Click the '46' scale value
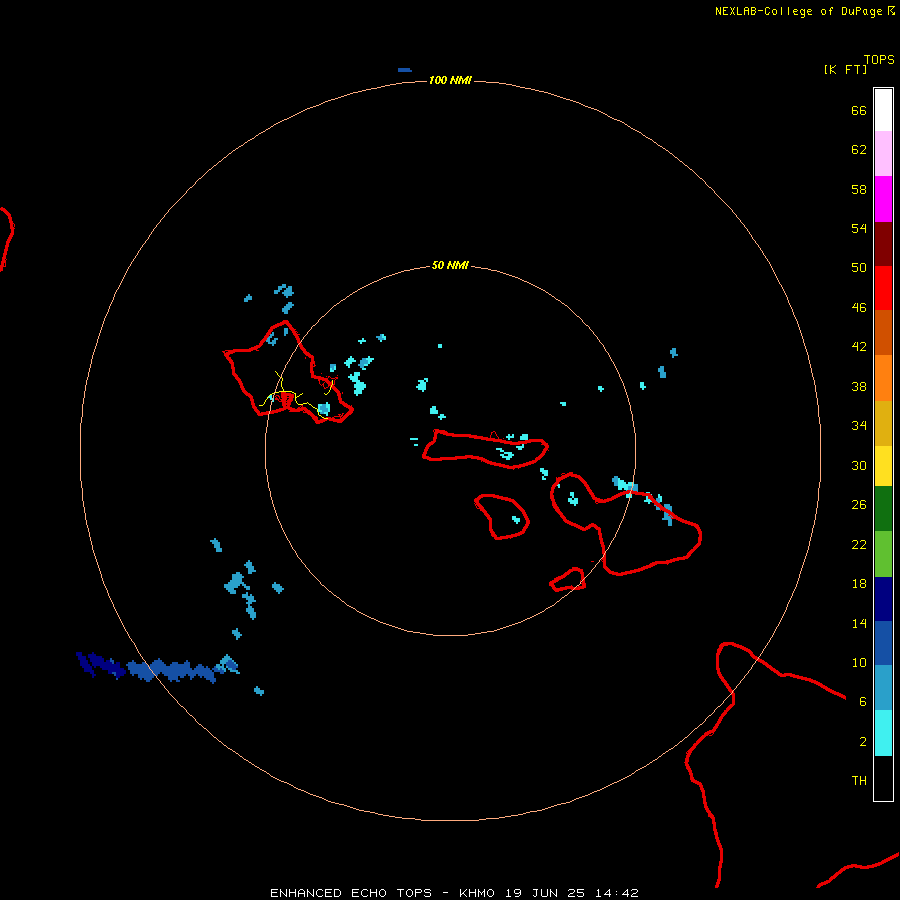Screen dimensions: 900x900 pos(859,307)
